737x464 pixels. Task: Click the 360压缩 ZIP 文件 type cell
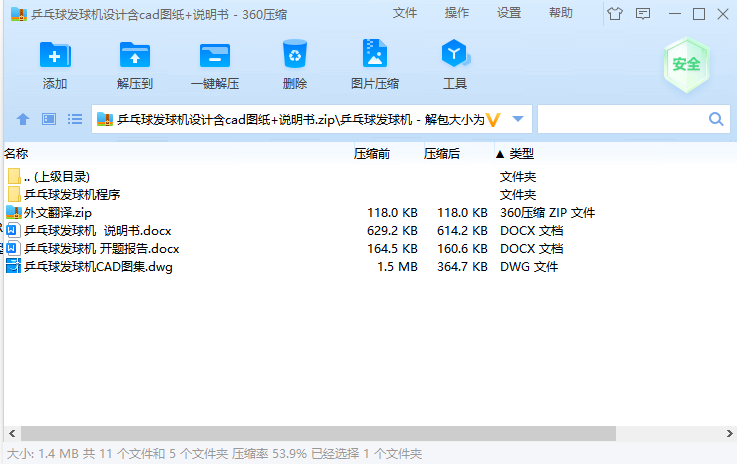[x=548, y=213]
